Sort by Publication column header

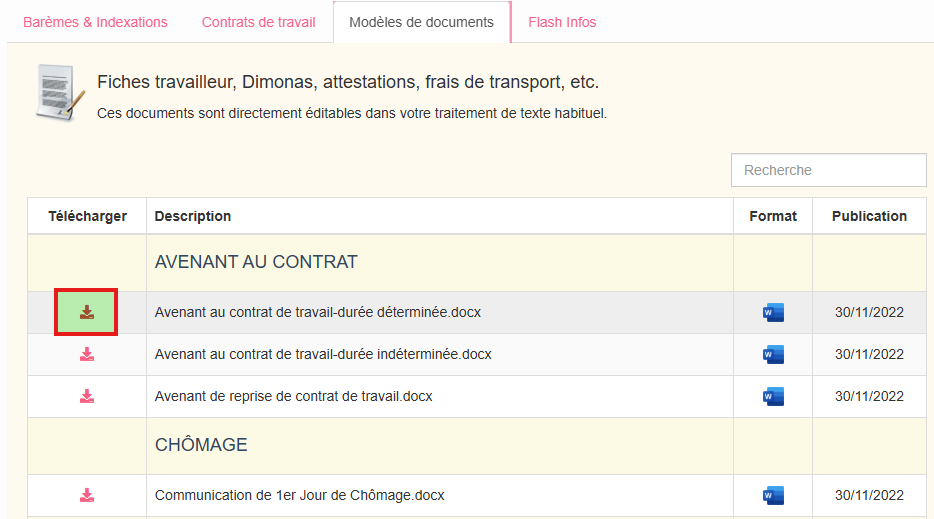click(869, 216)
